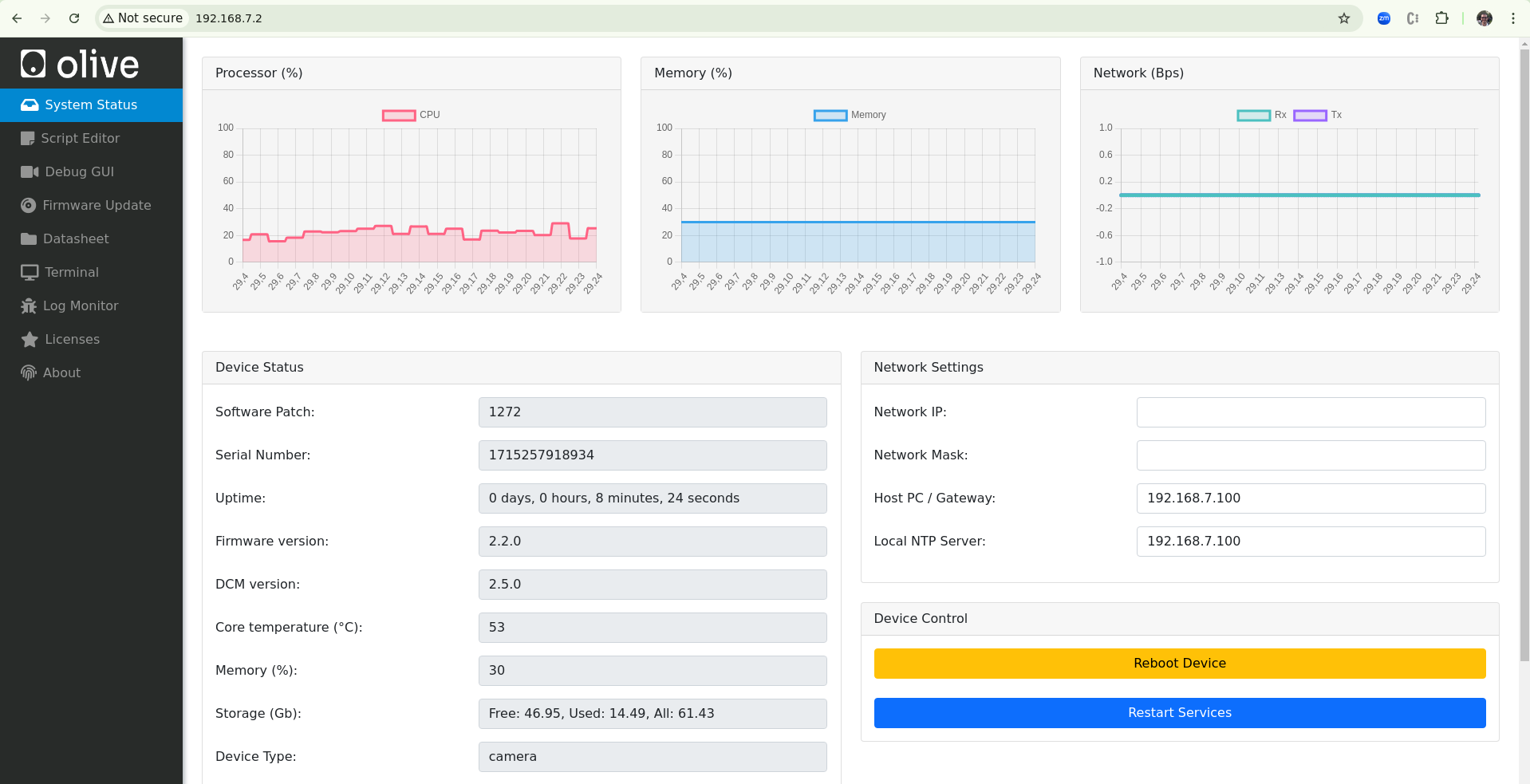This screenshot has height=784, width=1530.
Task: Click the Local NTP Server field
Action: pyautogui.click(x=1311, y=542)
